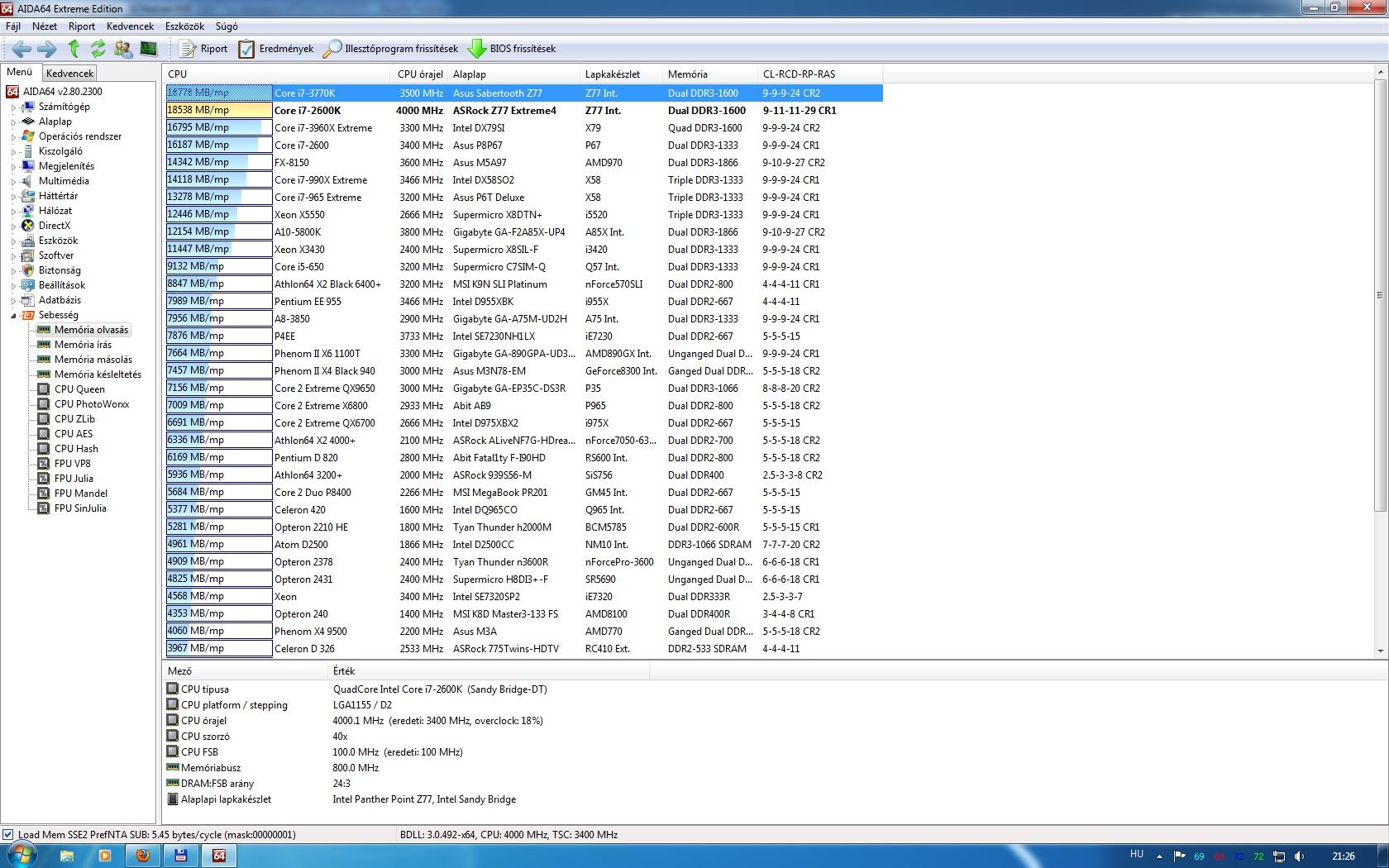Select the FX-8150 result row
The width and height of the screenshot is (1389, 868).
tap(524, 163)
